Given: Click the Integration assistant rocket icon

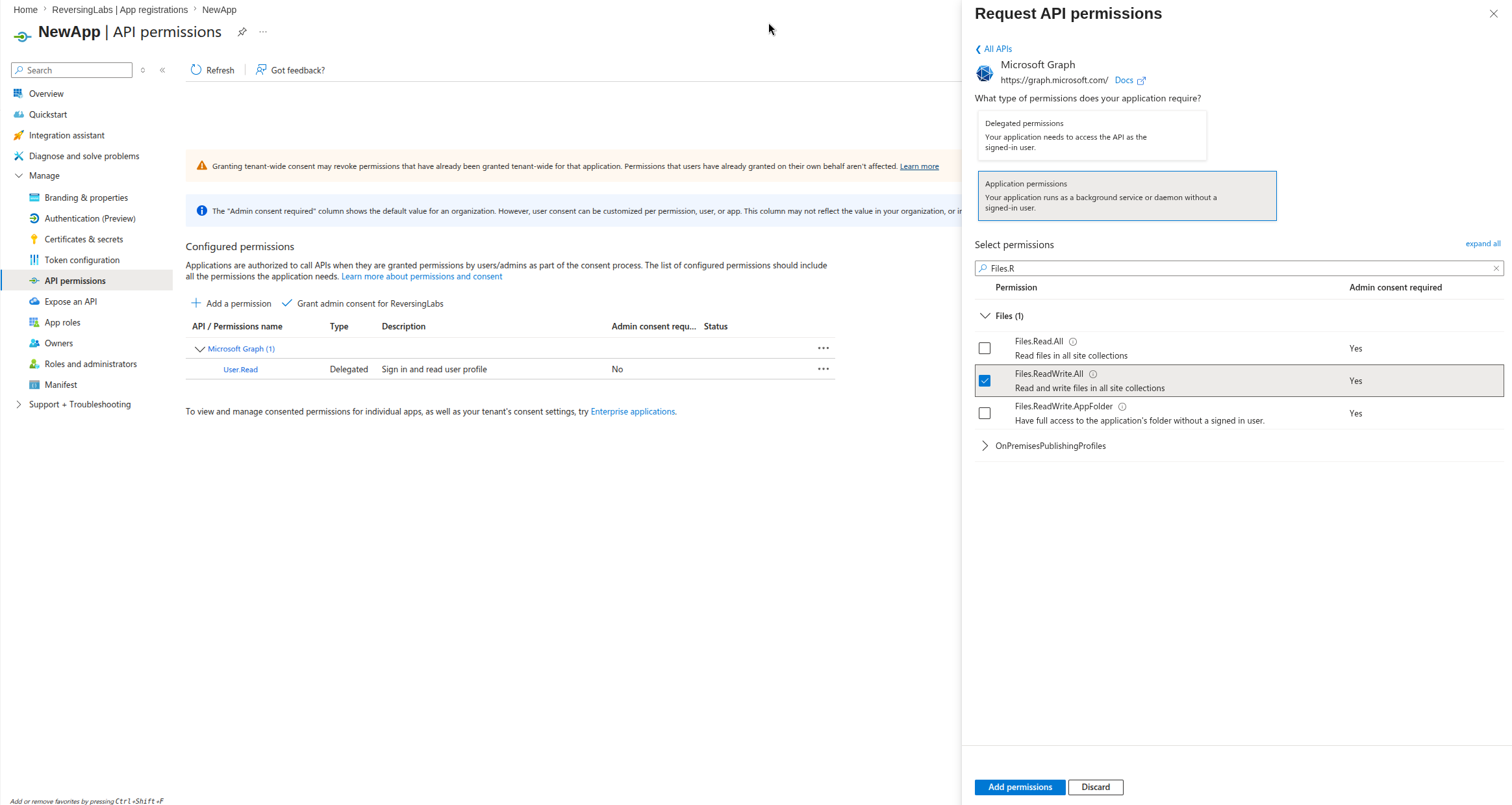Looking at the screenshot, I should coord(18,135).
